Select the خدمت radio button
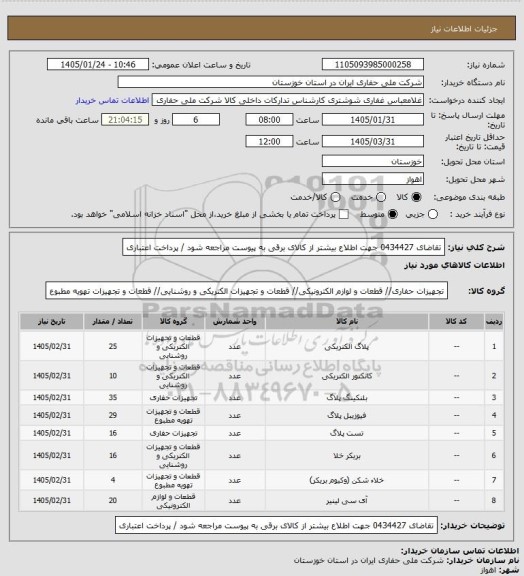 (x=381, y=197)
